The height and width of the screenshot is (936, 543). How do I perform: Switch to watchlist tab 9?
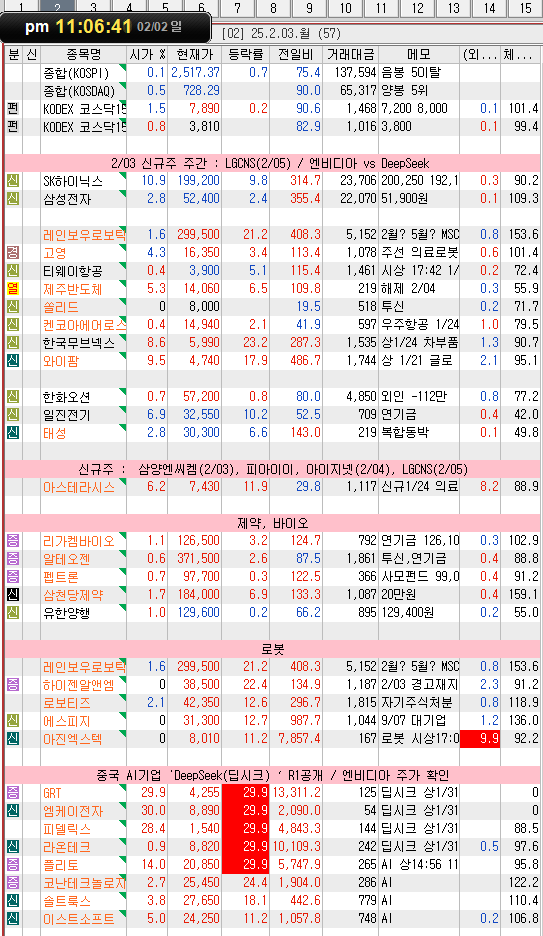(x=309, y=8)
